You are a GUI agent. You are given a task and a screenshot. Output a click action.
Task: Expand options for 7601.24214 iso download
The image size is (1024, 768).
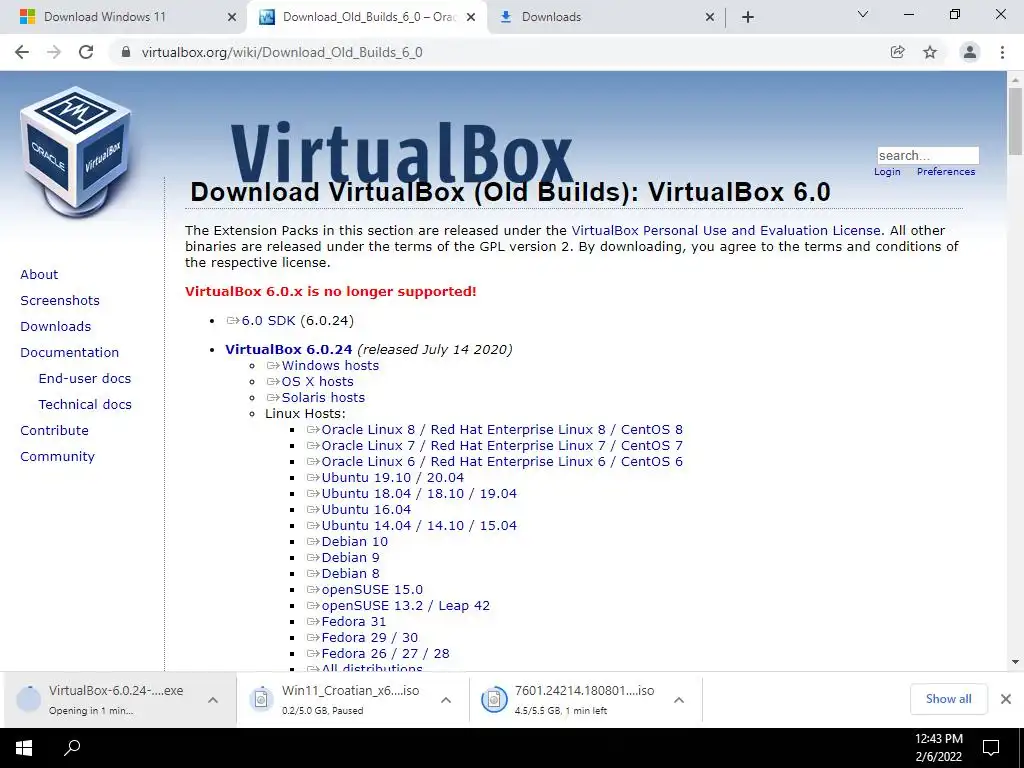point(679,700)
